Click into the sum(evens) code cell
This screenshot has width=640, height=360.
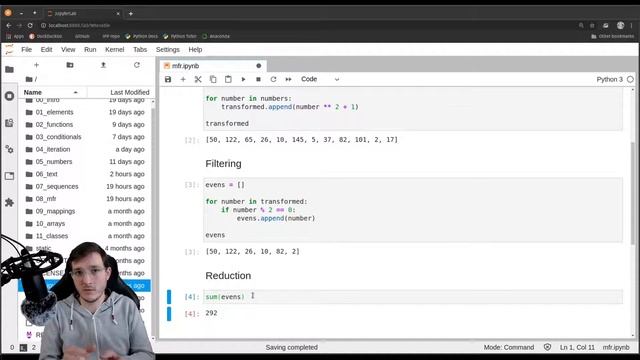(413, 297)
